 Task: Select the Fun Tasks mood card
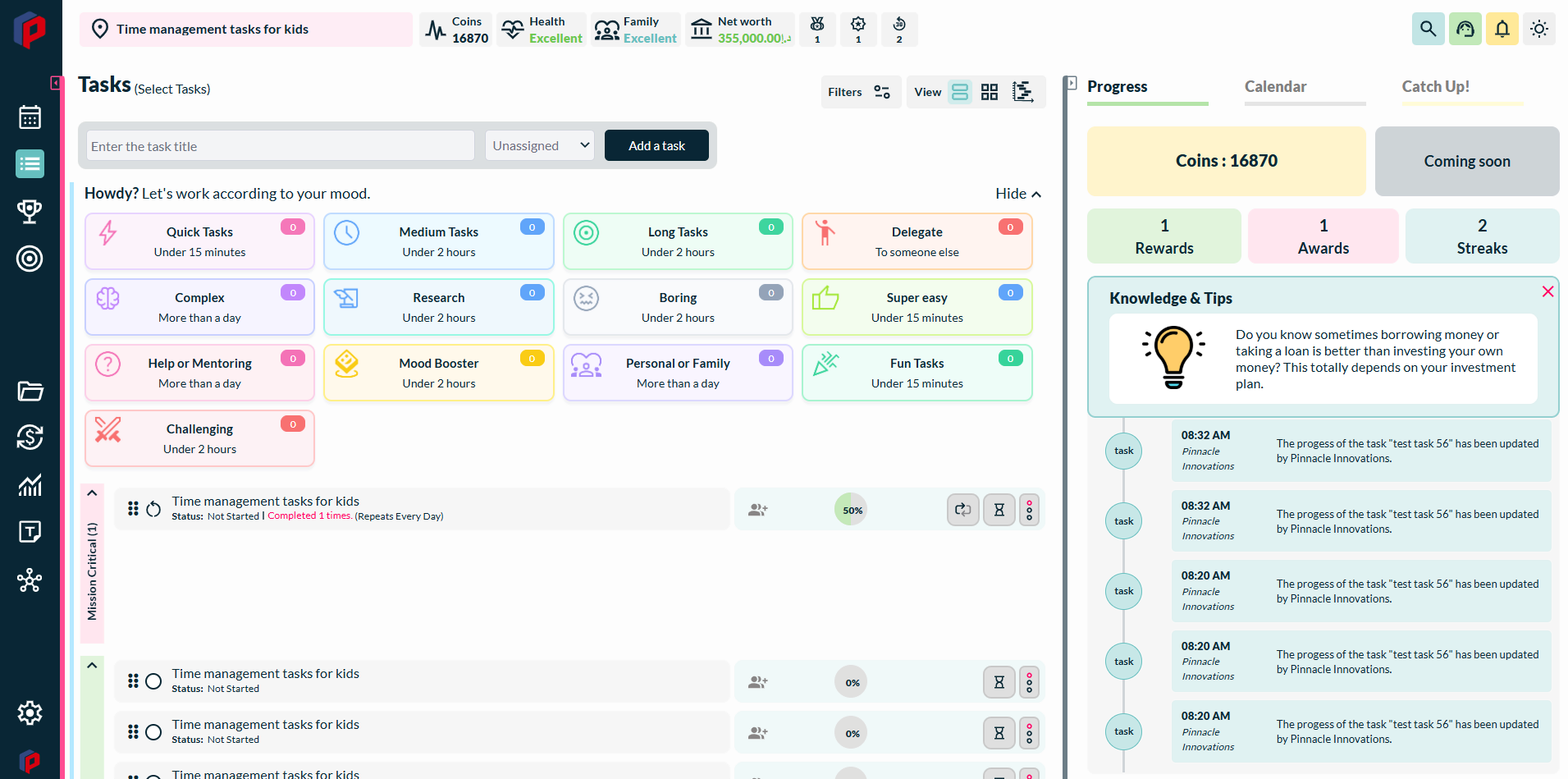[917, 373]
